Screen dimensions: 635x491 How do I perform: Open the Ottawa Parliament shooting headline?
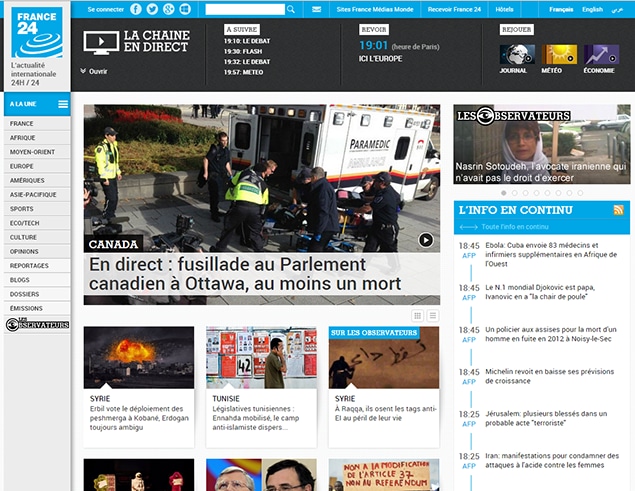click(245, 274)
